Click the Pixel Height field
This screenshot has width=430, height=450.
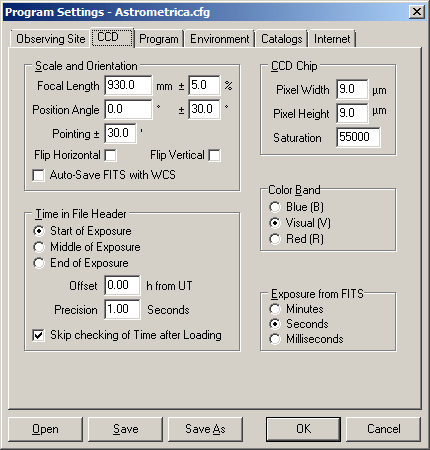(352, 113)
